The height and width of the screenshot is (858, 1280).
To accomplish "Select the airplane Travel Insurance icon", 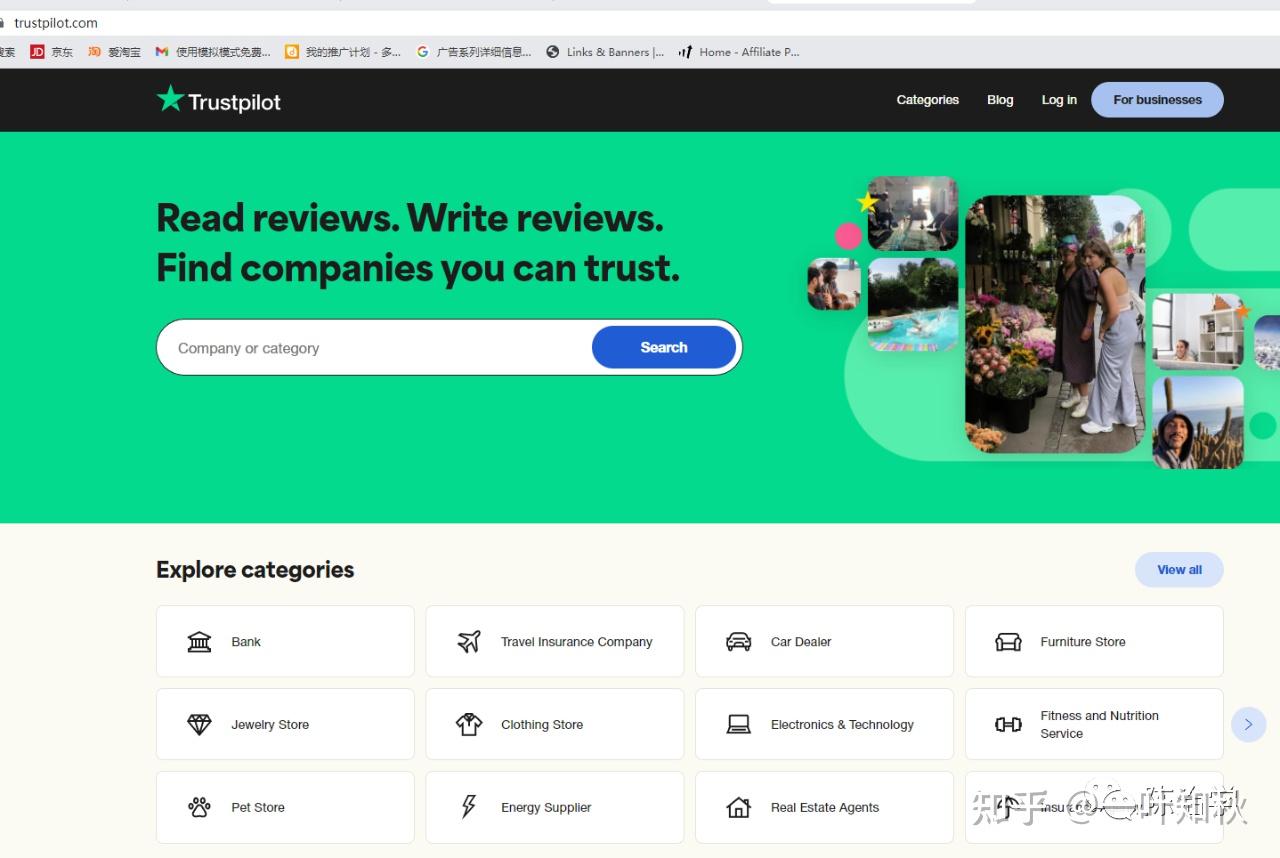I will coord(469,642).
